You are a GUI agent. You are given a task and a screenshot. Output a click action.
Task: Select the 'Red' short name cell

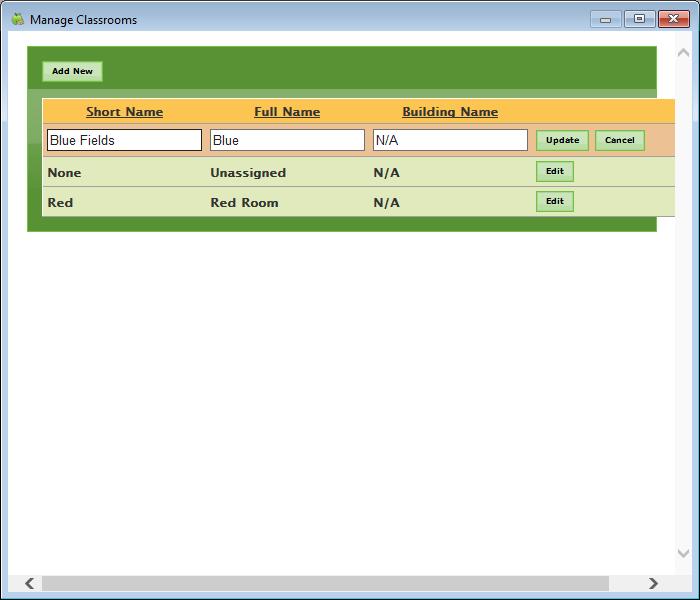[x=60, y=203]
